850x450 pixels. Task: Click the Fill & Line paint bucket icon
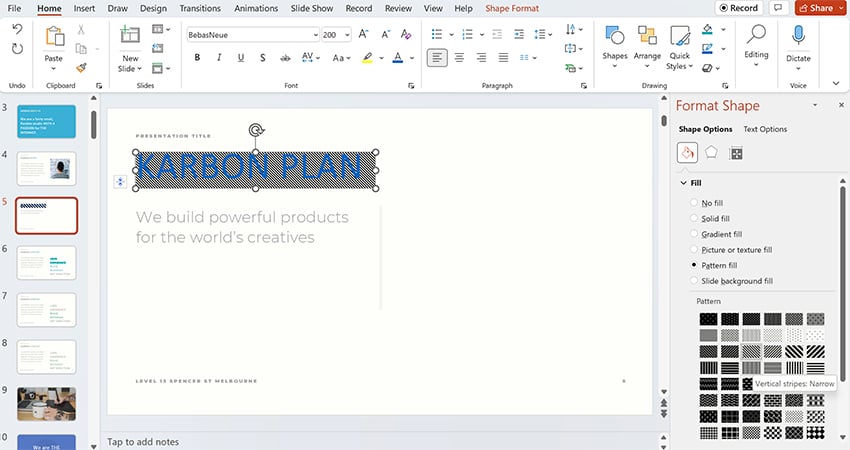point(687,153)
